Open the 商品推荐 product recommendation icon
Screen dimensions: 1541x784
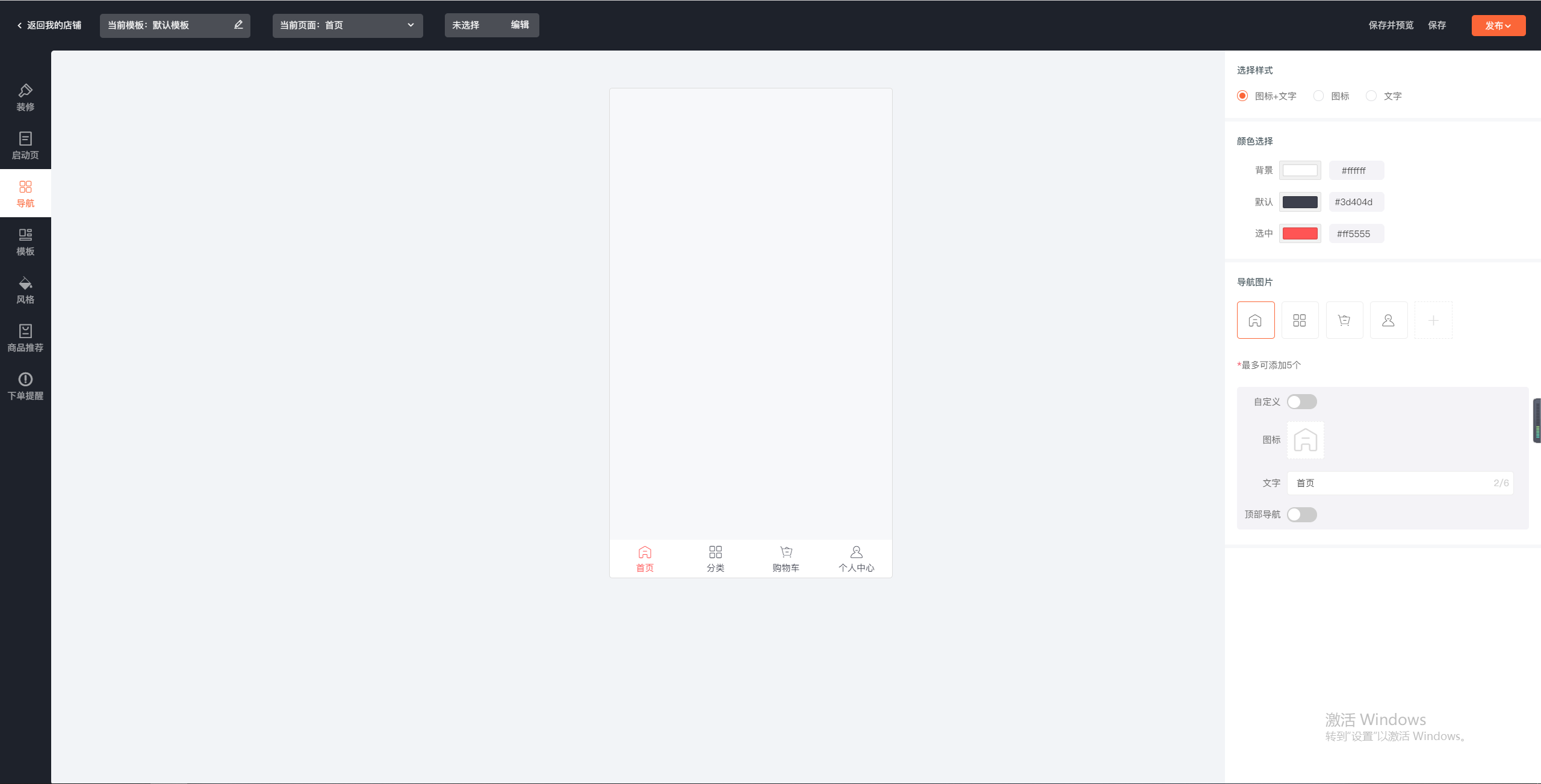pos(25,338)
